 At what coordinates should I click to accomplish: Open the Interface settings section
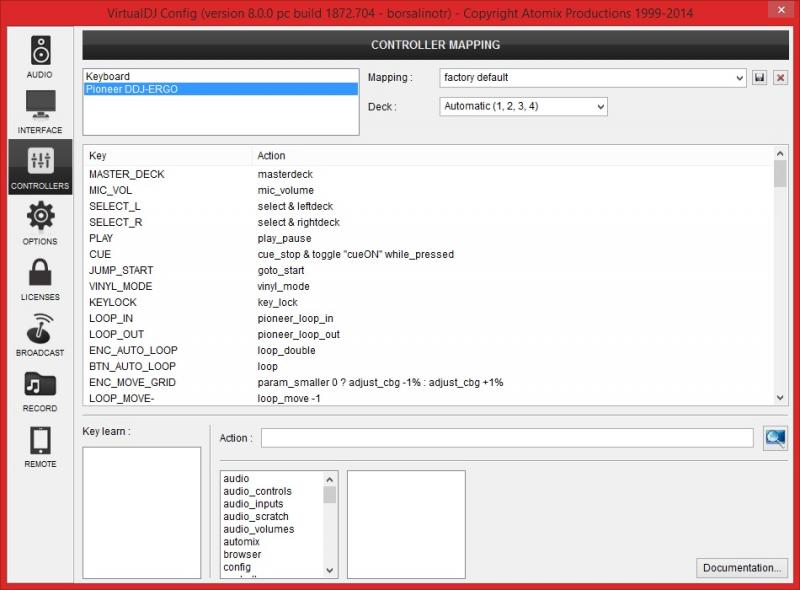40,112
